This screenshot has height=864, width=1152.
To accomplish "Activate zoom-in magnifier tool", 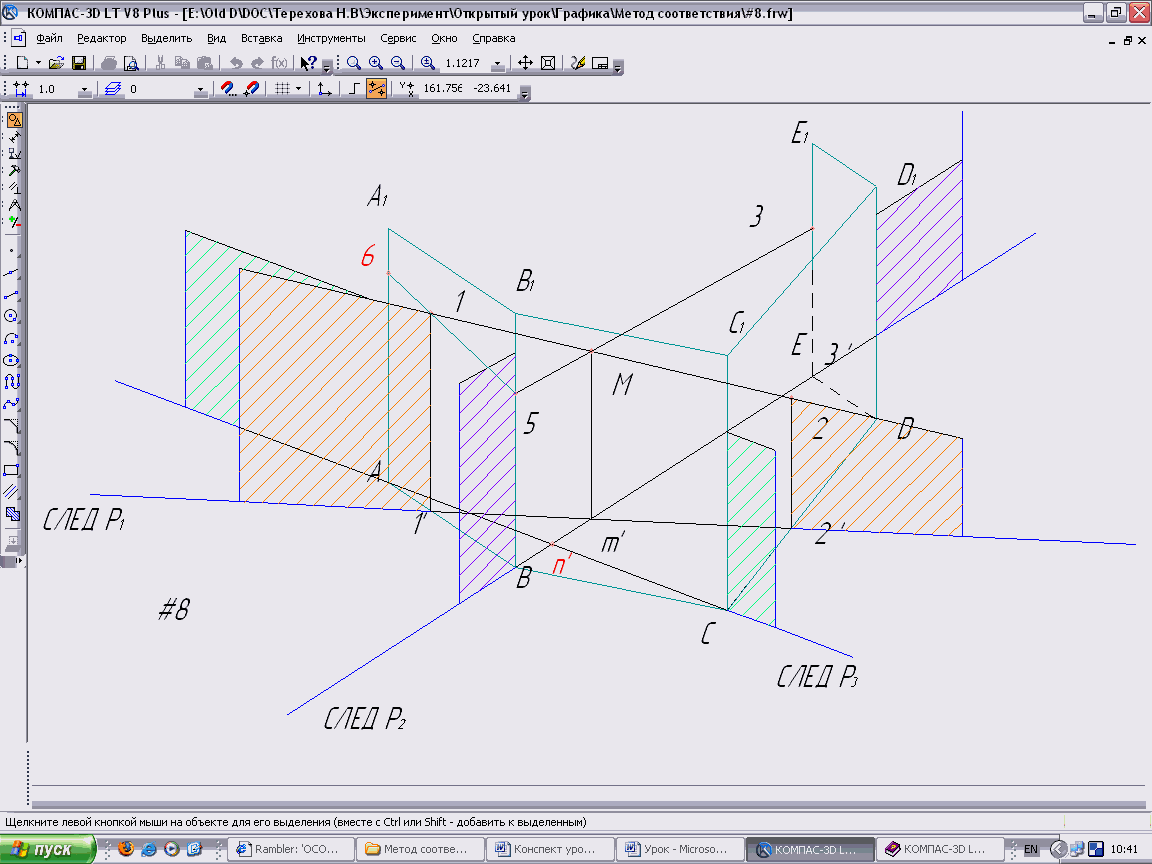I will pos(375,63).
